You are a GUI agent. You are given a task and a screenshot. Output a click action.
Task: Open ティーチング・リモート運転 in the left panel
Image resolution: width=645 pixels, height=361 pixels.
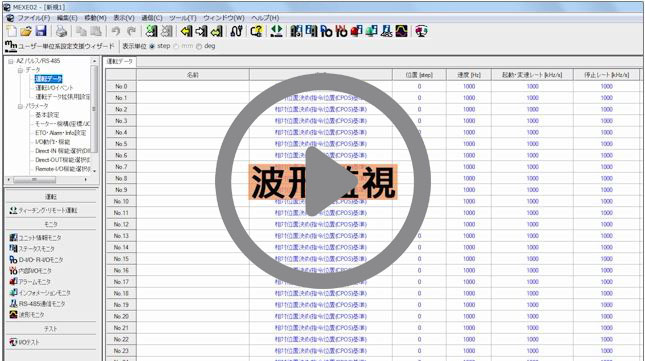pyautogui.click(x=43, y=211)
